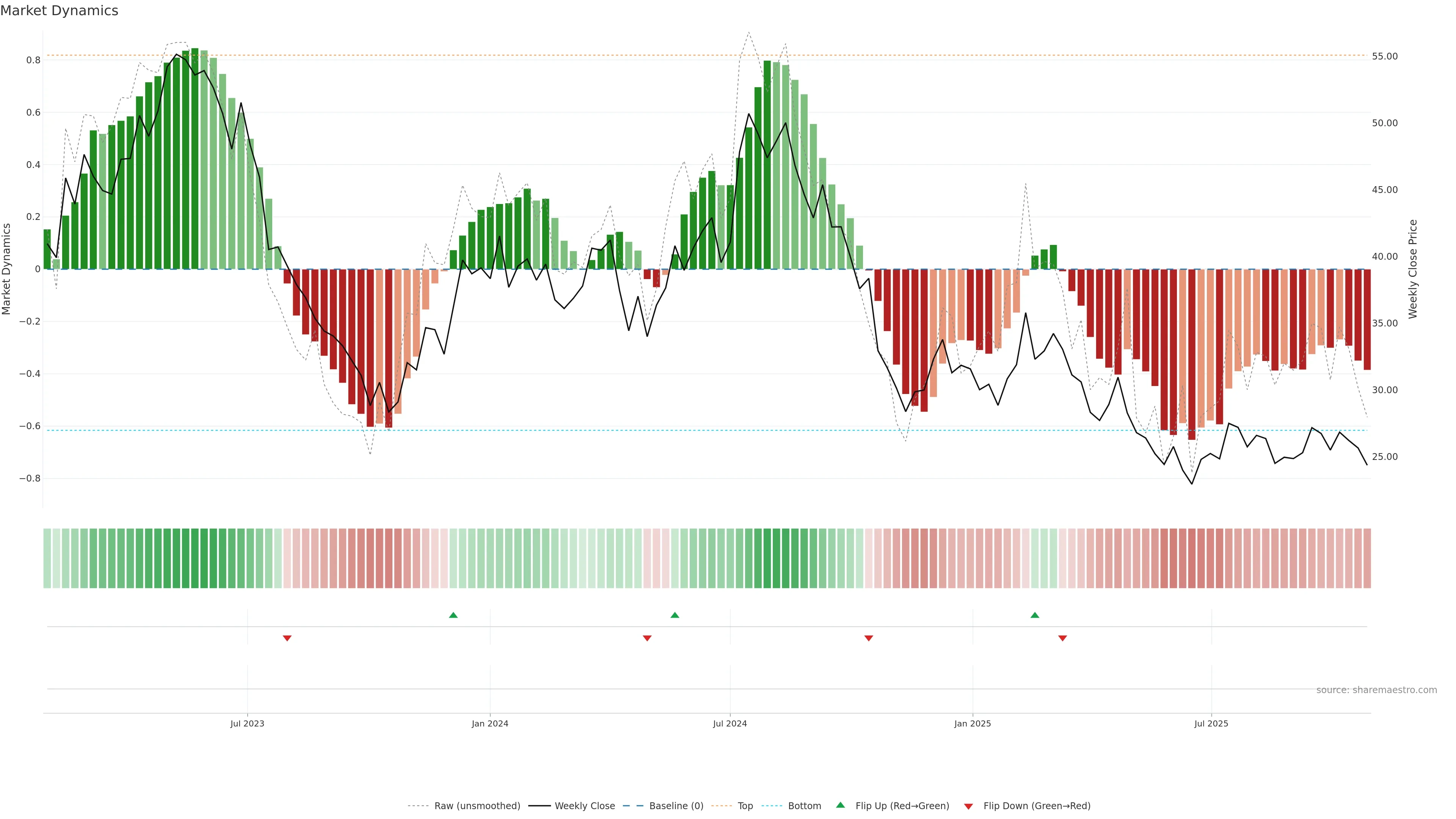Screen dimensions: 1456x819
Task: Click the Jul 2024 axis label
Action: click(730, 723)
